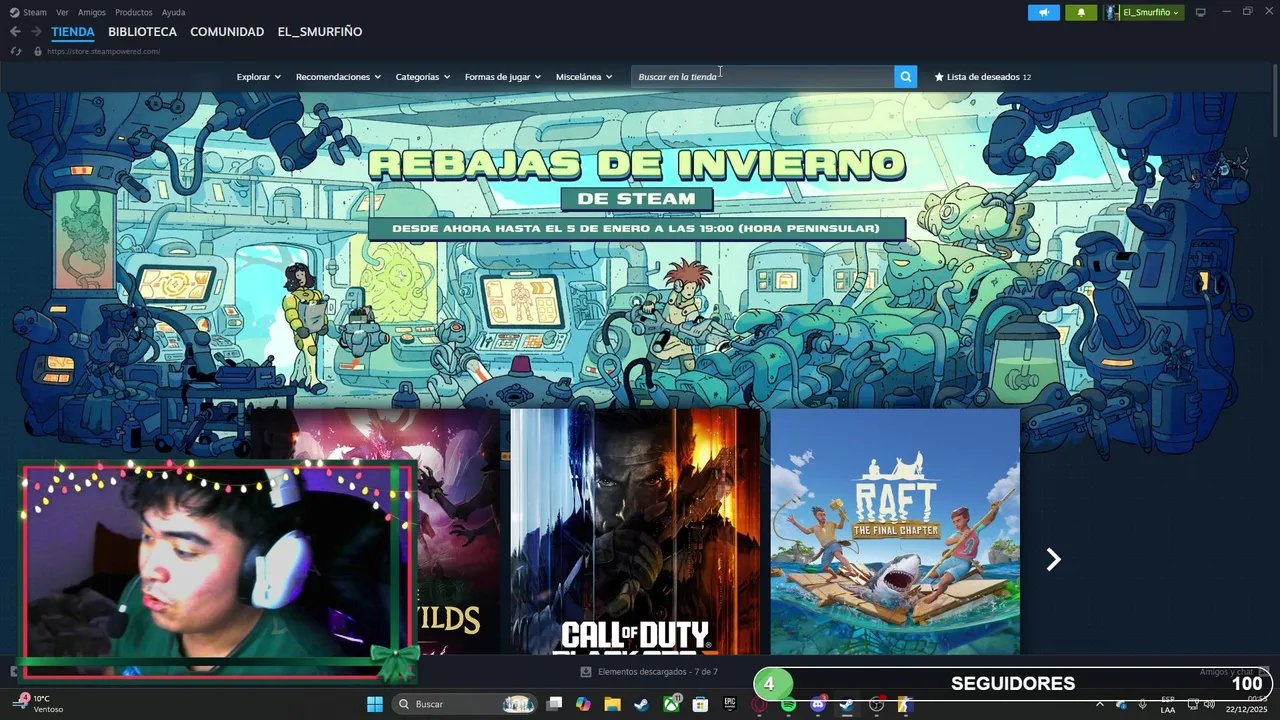The image size is (1280, 720).
Task: Click the blue megaphone announcements icon
Action: click(x=1044, y=13)
